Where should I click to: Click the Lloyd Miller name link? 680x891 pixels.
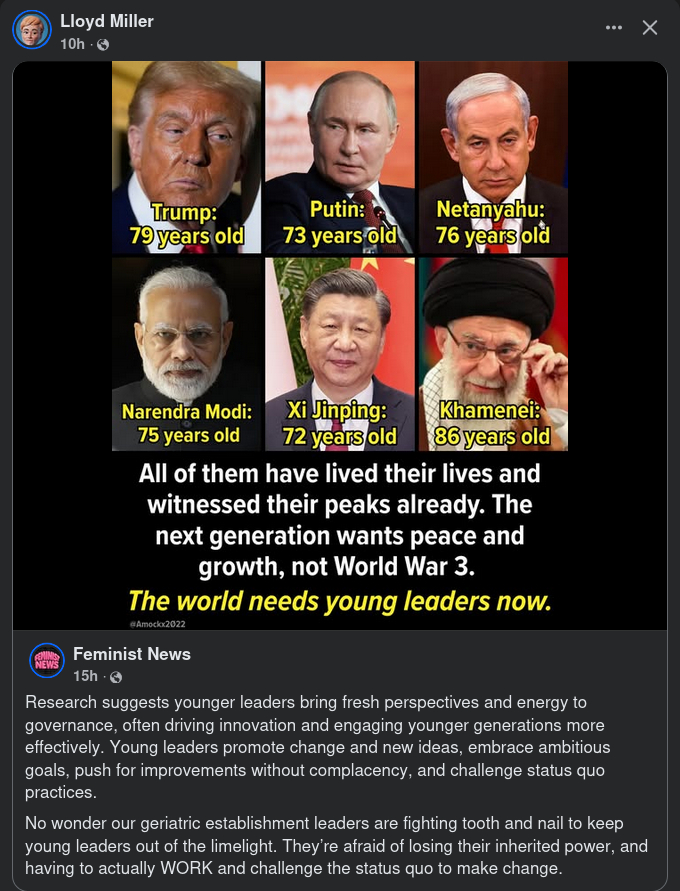coord(107,22)
